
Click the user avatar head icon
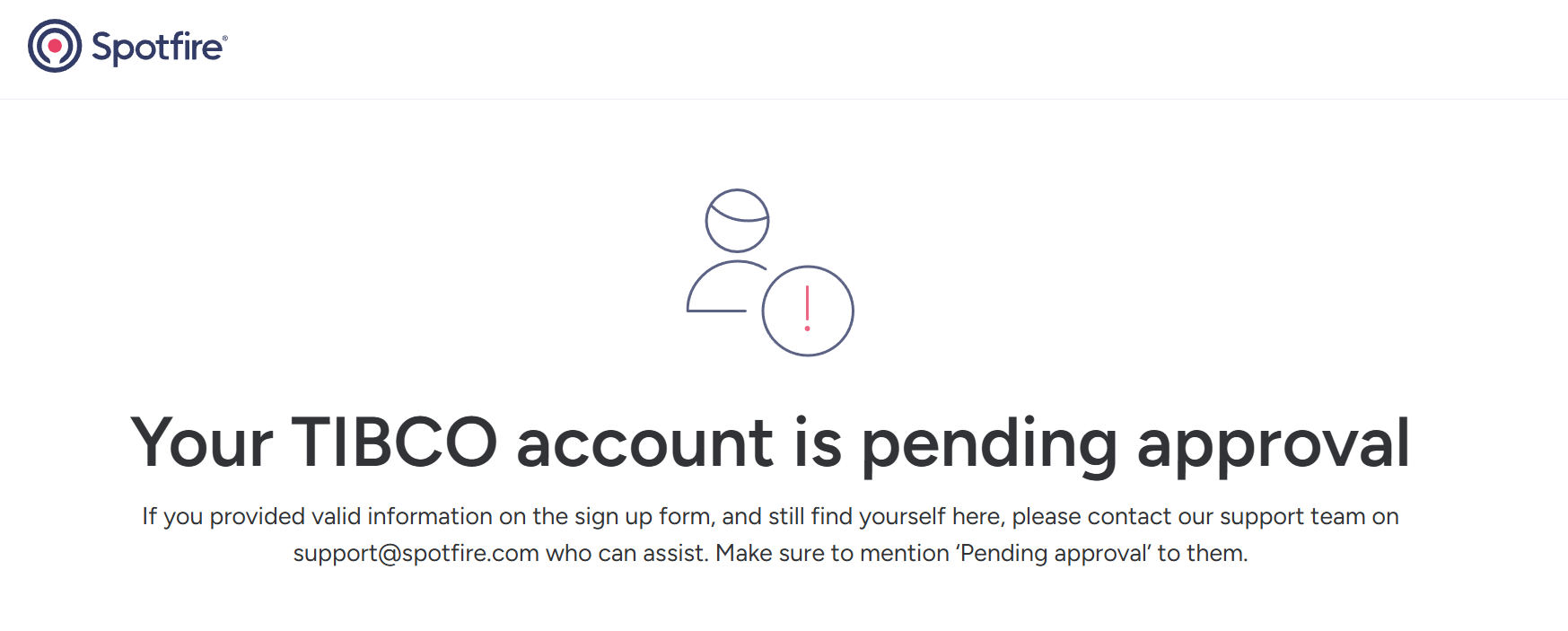(x=737, y=220)
